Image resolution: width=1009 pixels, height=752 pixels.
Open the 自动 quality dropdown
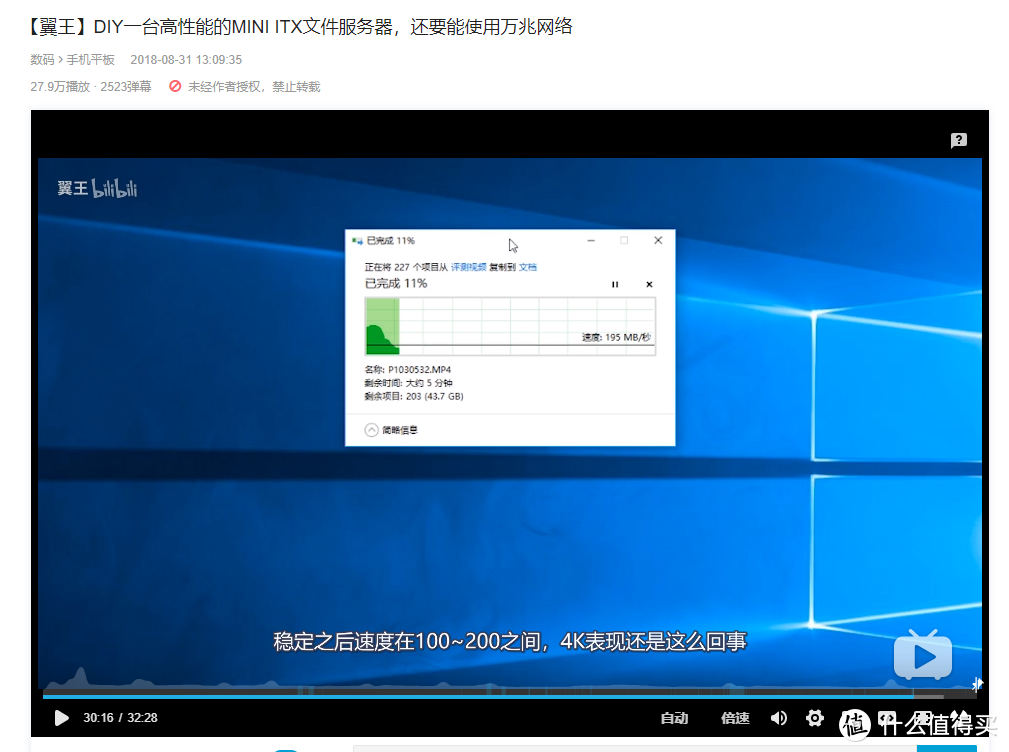coord(675,718)
